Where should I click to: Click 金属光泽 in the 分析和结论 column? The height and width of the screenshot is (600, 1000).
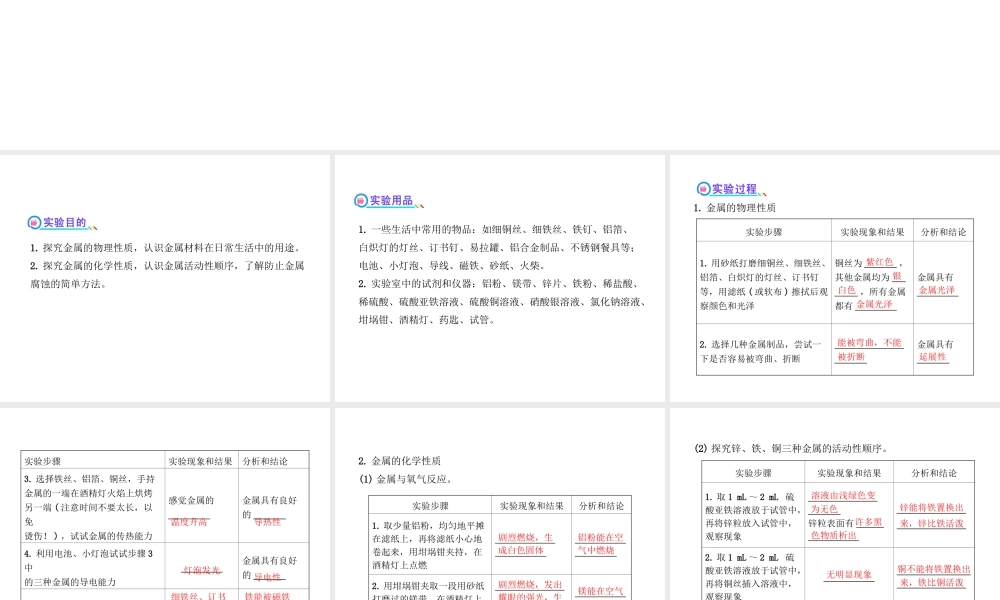[x=937, y=290]
